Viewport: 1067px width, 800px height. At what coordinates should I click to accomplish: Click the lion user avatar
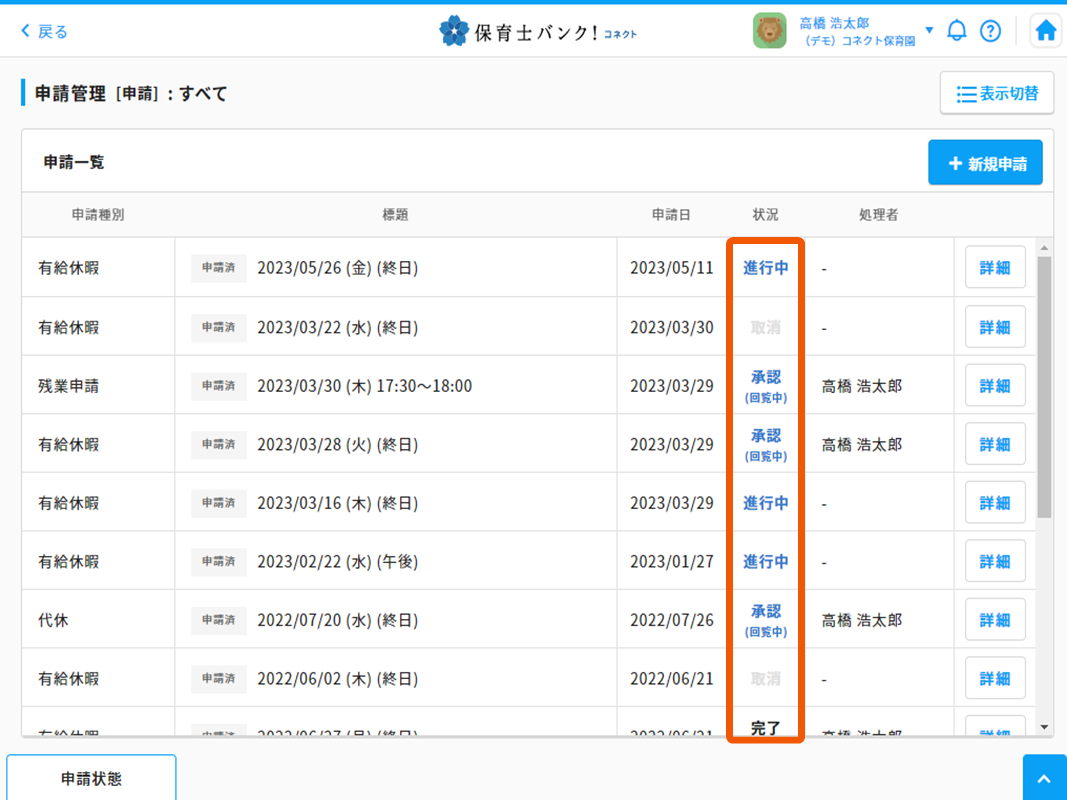769,31
